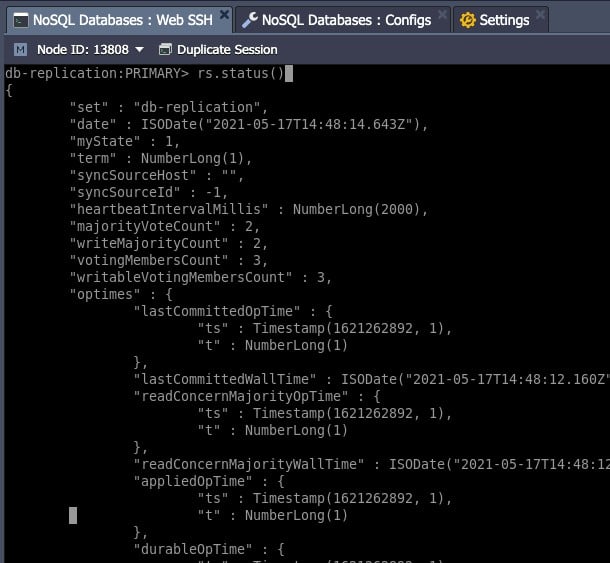Click the "votingMembersCount" : 3 line
This screenshot has height=563, width=610.
point(169,260)
